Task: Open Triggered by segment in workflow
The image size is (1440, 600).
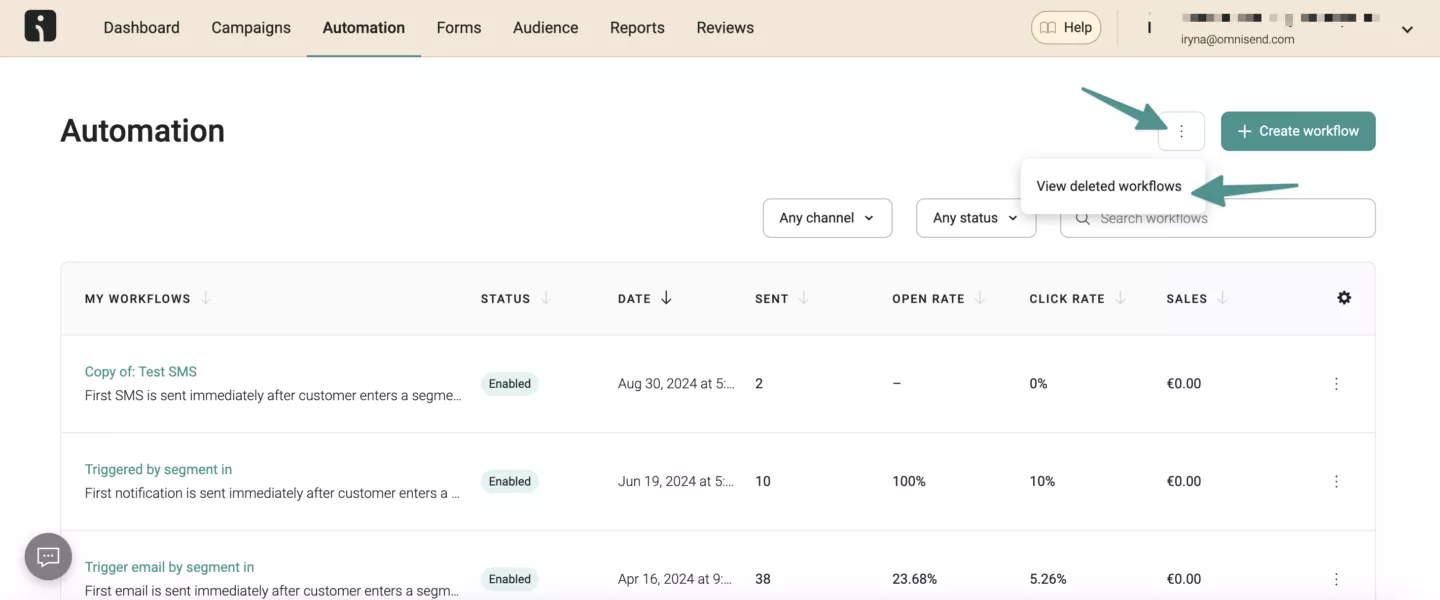Action: pos(158,470)
